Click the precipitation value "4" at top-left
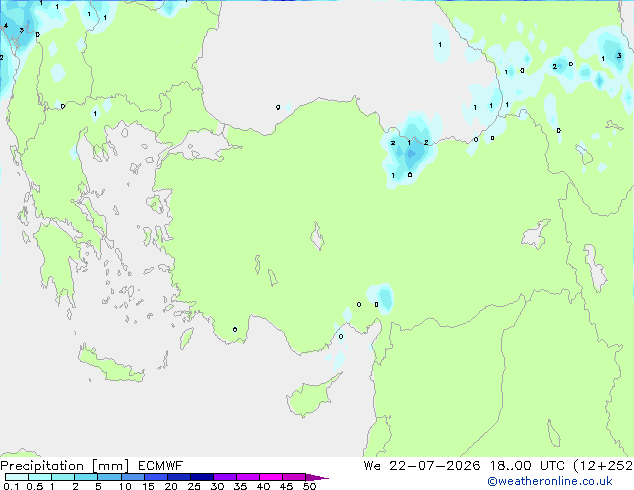This screenshot has height=490, width=634. pos(6,26)
